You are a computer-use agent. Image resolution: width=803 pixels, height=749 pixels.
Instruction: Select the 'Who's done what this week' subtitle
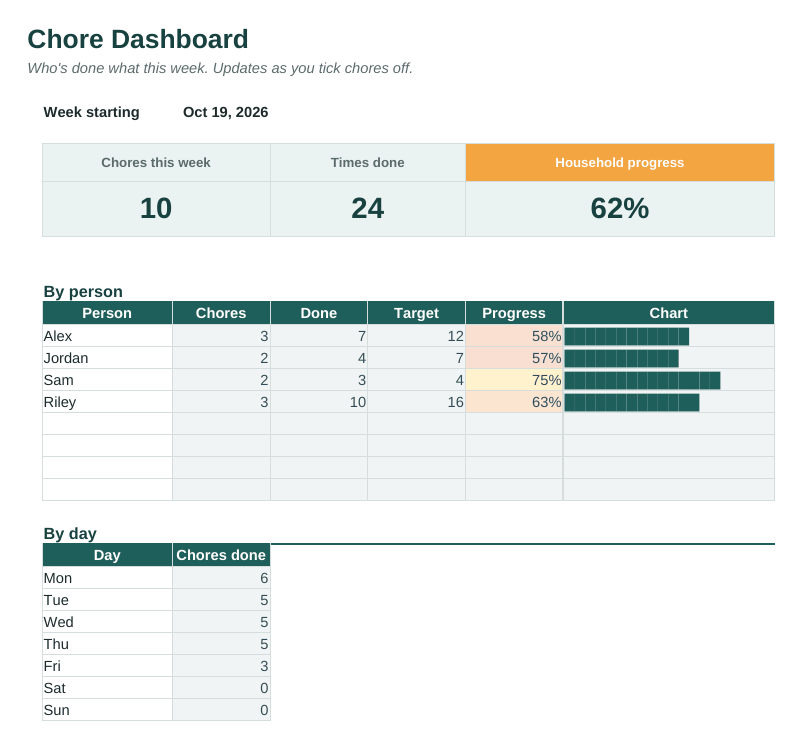click(x=220, y=68)
